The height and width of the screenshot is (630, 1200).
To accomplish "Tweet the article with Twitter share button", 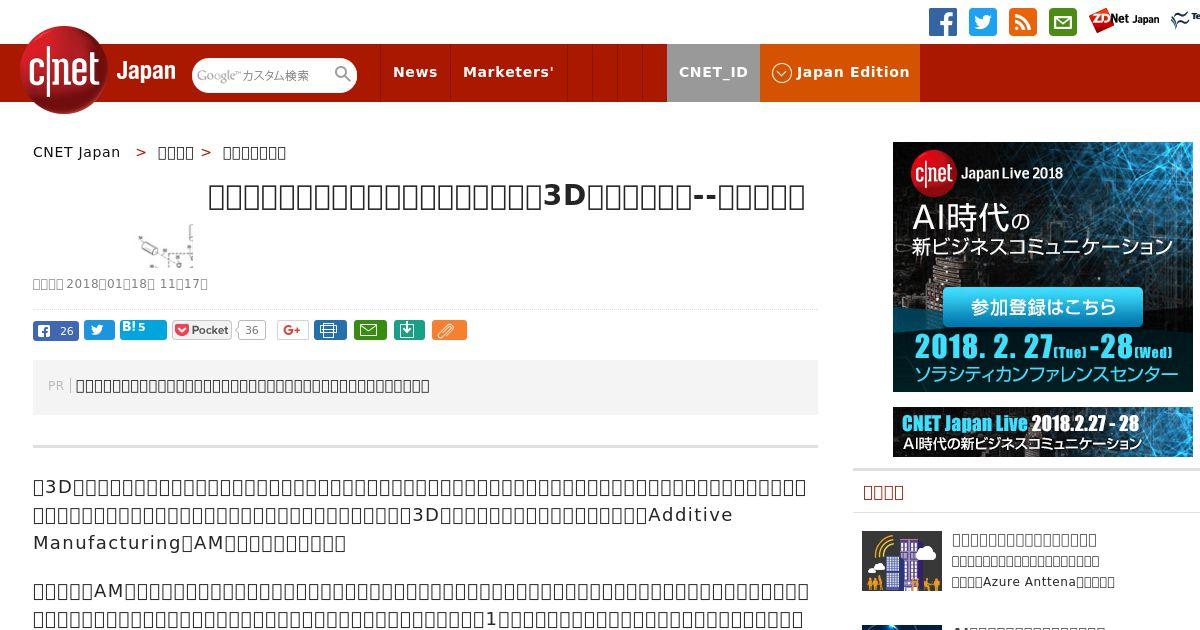I will pyautogui.click(x=99, y=330).
